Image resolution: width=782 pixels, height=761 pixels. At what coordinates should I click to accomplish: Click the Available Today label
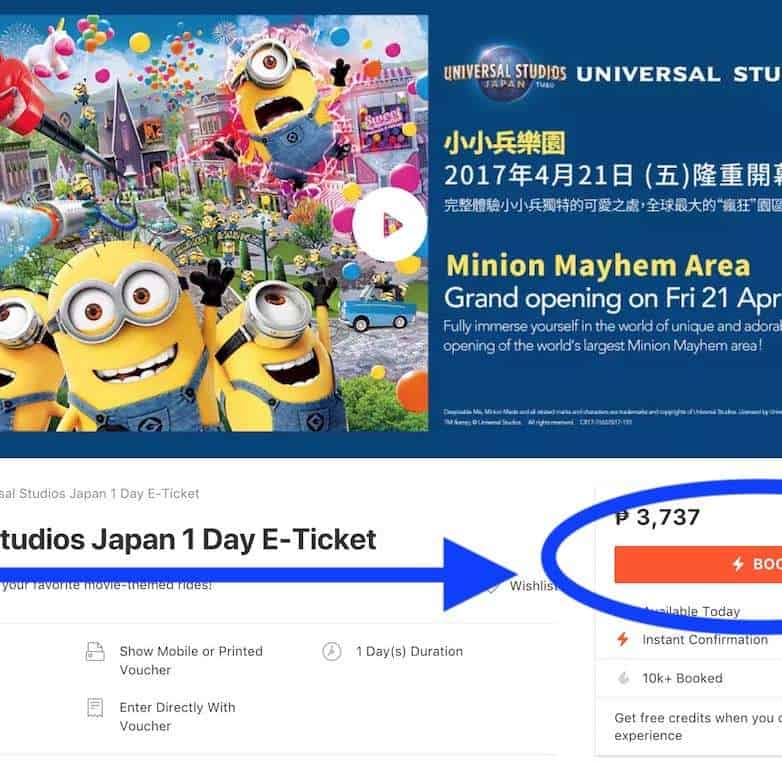point(692,611)
